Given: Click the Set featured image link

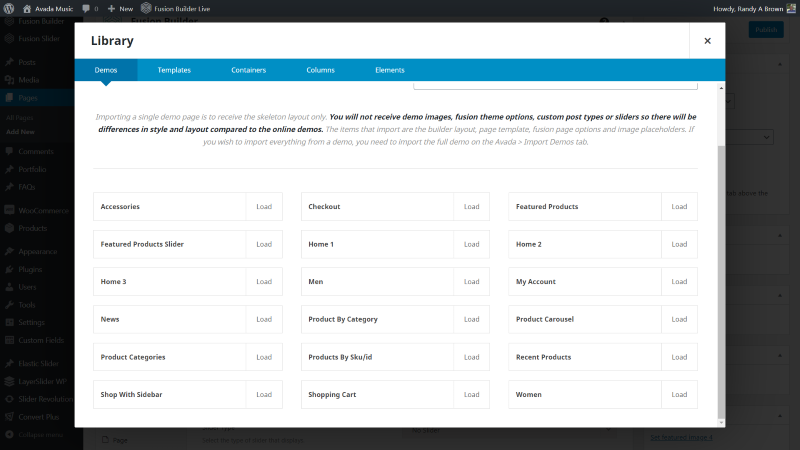Looking at the screenshot, I should coord(681,437).
